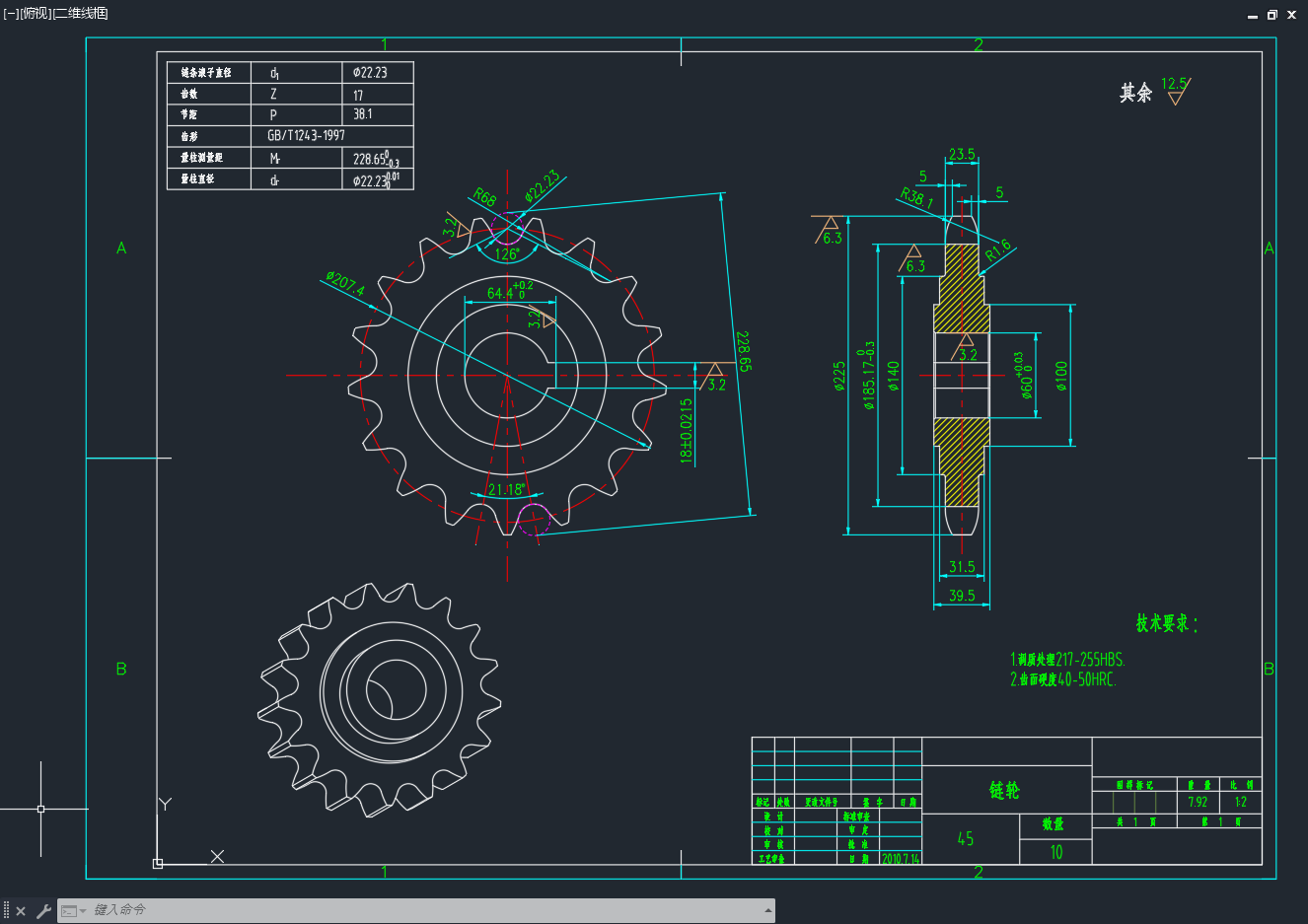1308x924 pixels.
Task: Pick the hatched section view upper hub
Action: 962,289
